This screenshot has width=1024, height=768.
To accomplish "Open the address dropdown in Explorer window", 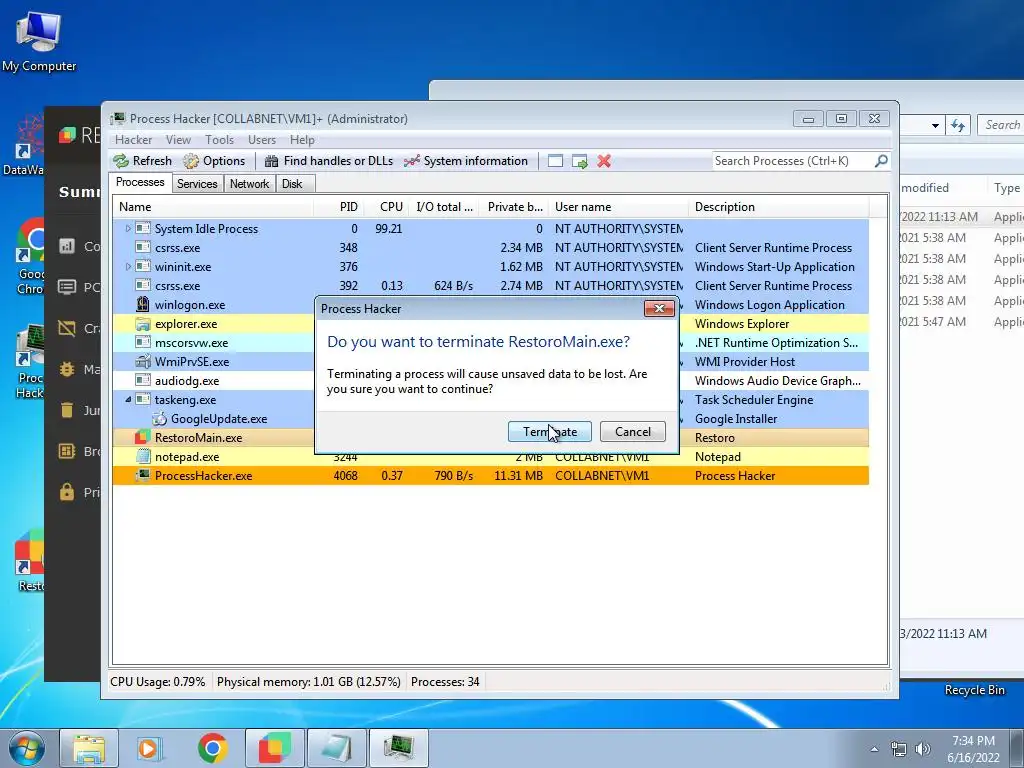I will 935,125.
